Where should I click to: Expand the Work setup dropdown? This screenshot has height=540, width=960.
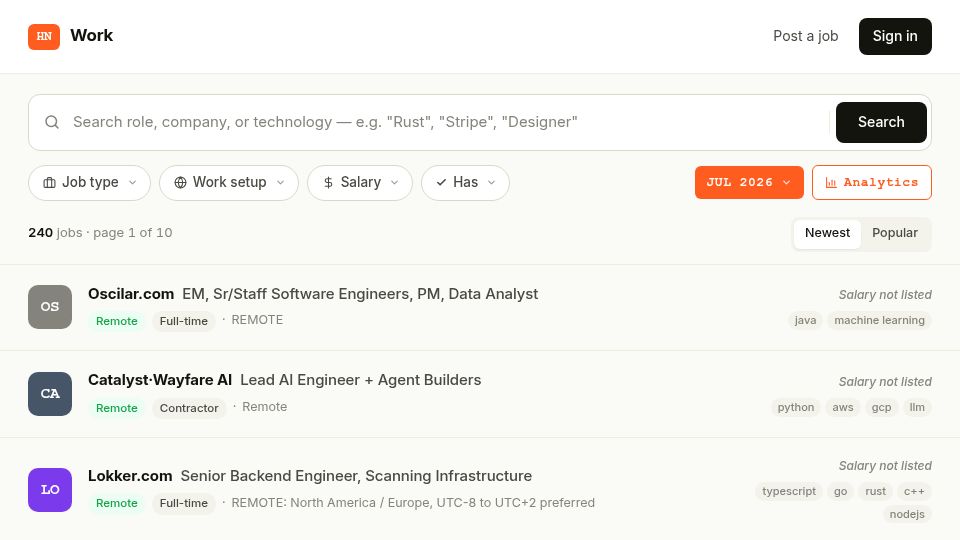click(x=229, y=182)
